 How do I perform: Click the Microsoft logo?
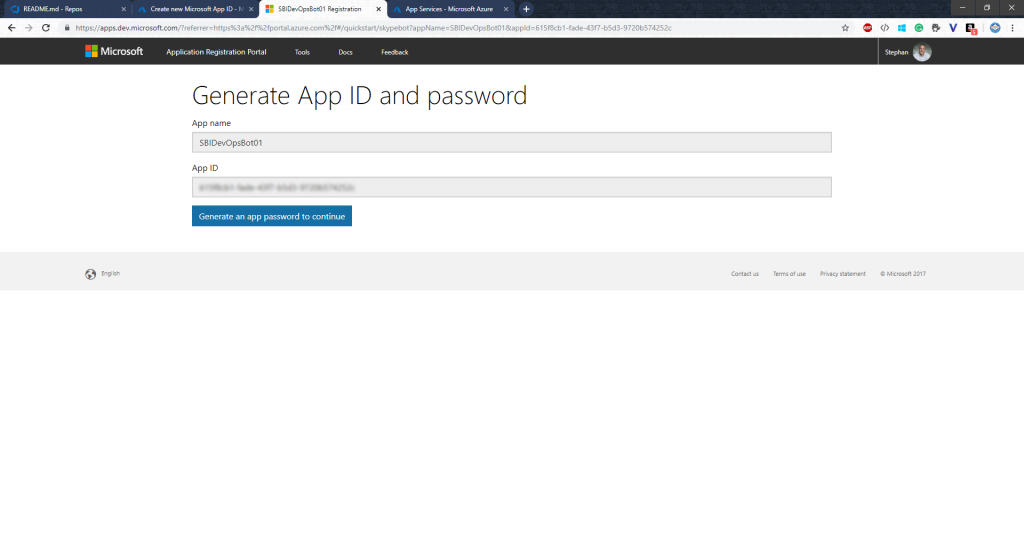pyautogui.click(x=114, y=52)
